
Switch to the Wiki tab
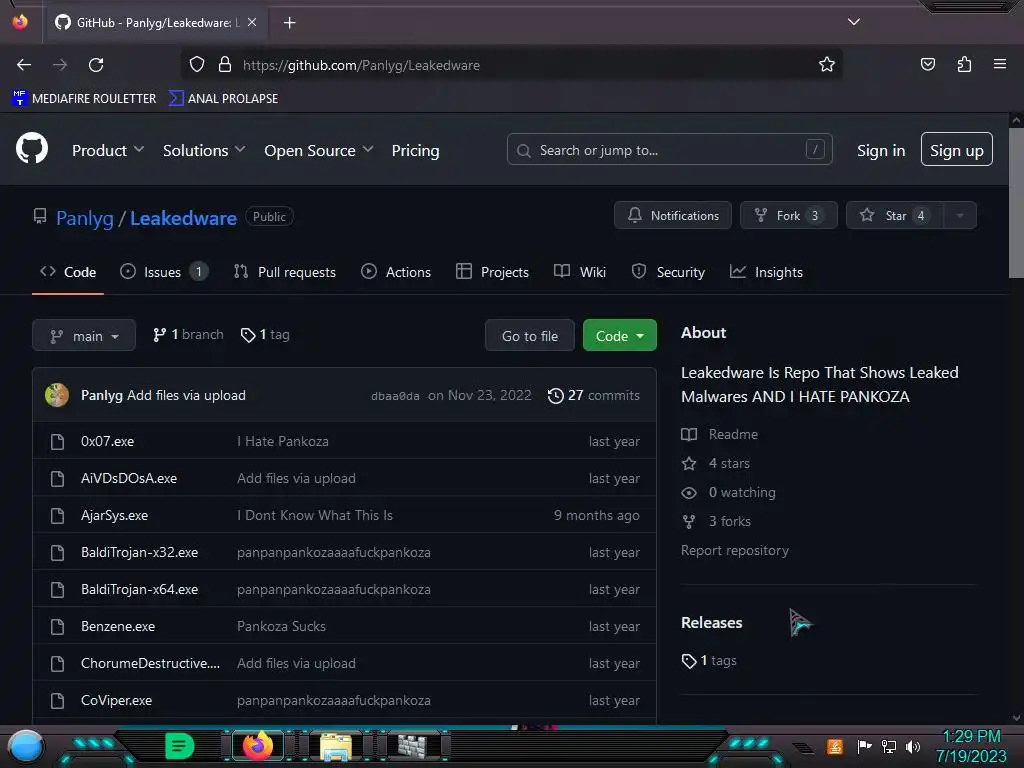pyautogui.click(x=580, y=272)
